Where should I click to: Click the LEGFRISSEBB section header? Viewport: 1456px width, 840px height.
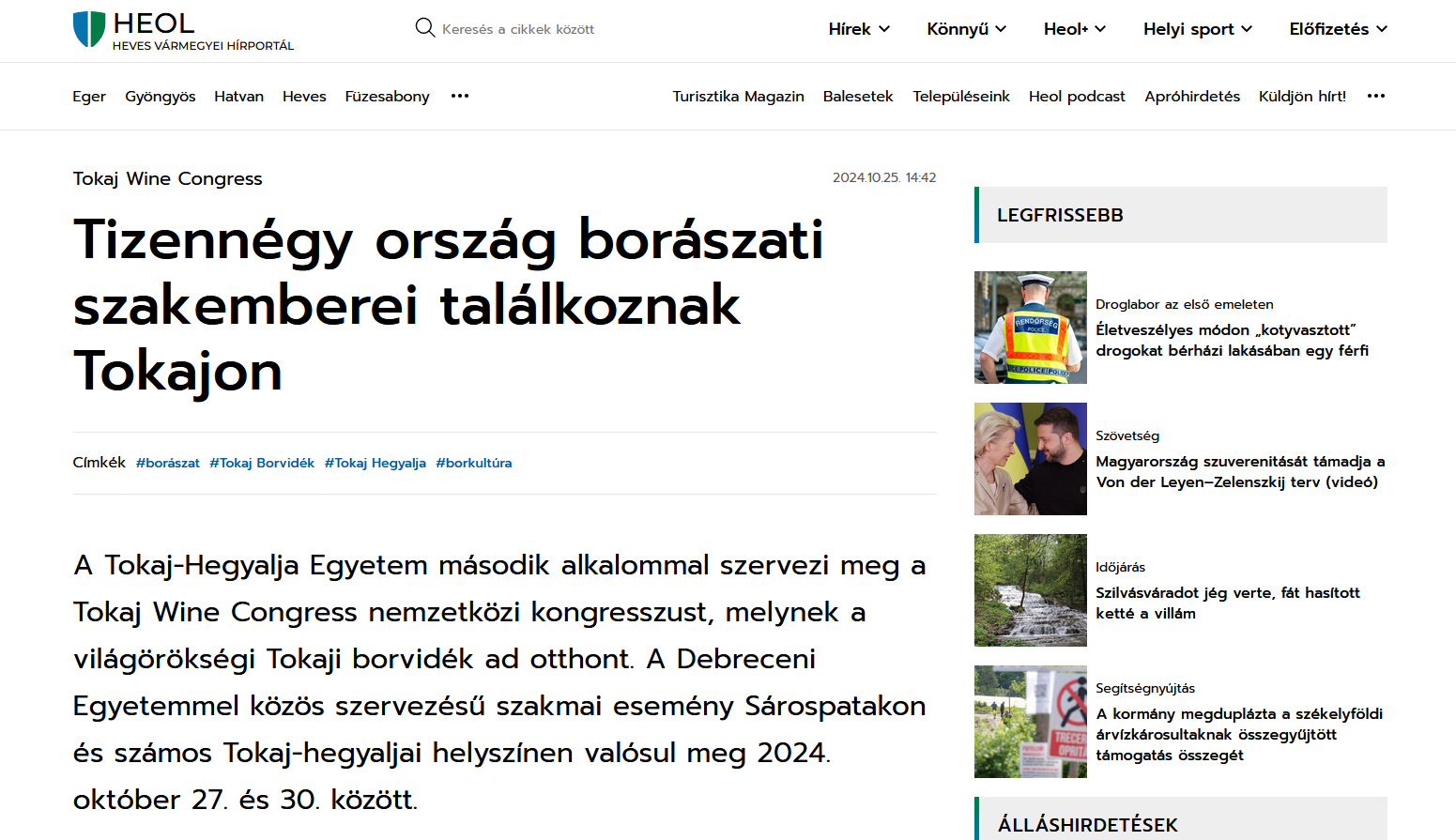pos(1181,215)
